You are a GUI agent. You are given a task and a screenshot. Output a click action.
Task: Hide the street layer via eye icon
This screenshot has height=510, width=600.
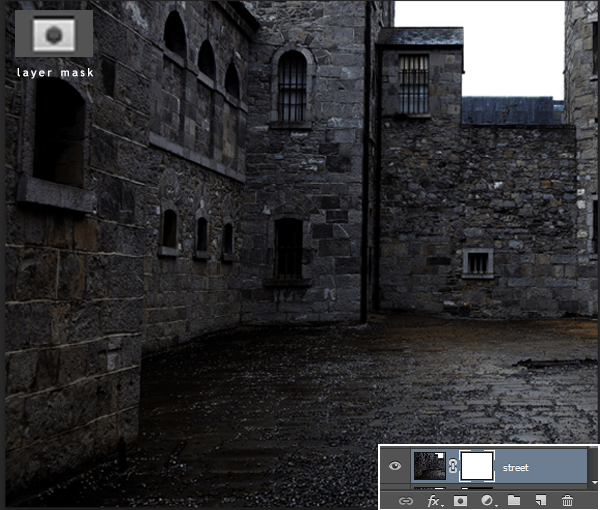[x=395, y=466]
